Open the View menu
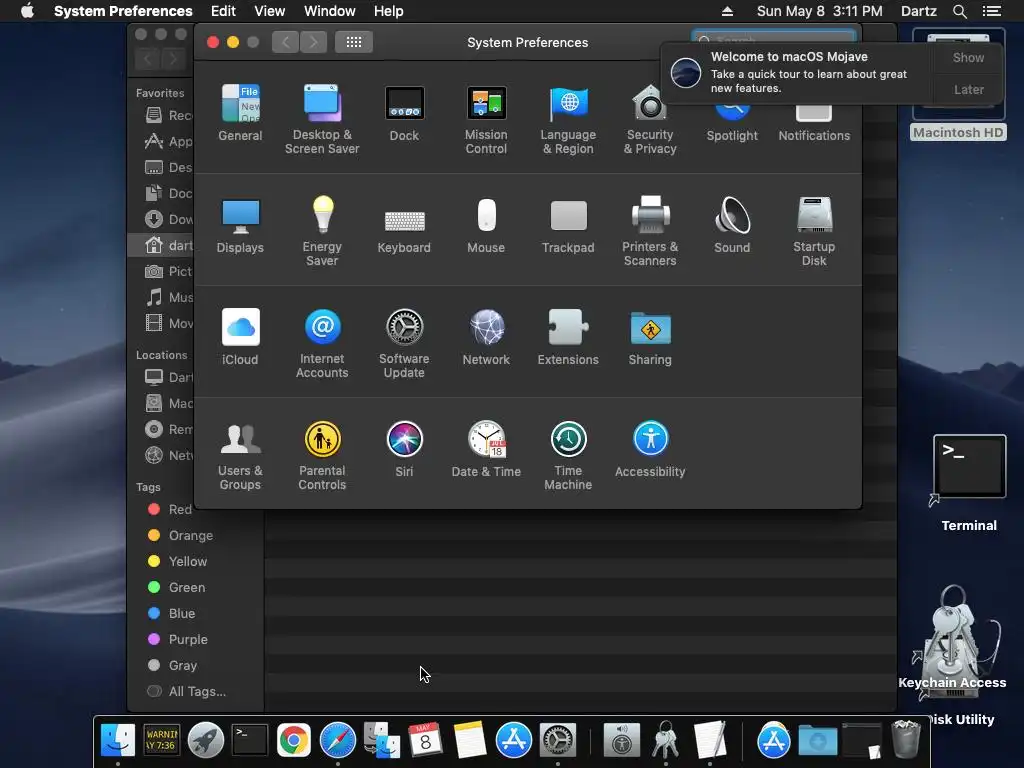 270,11
